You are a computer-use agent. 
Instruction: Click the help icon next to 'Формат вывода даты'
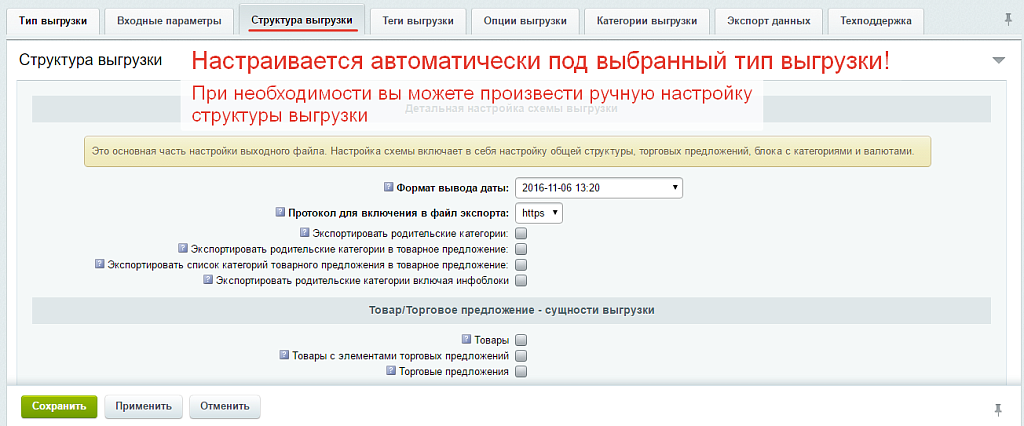(x=389, y=187)
